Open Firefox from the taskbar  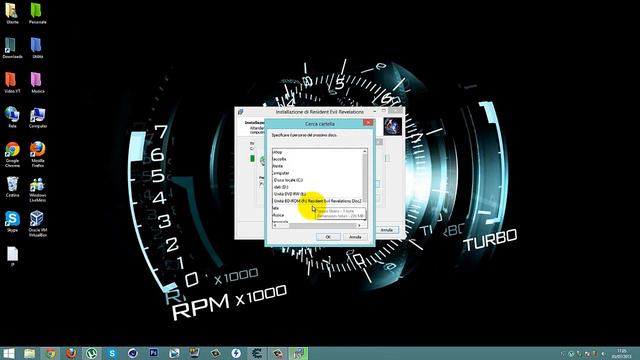pyautogui.click(x=71, y=353)
